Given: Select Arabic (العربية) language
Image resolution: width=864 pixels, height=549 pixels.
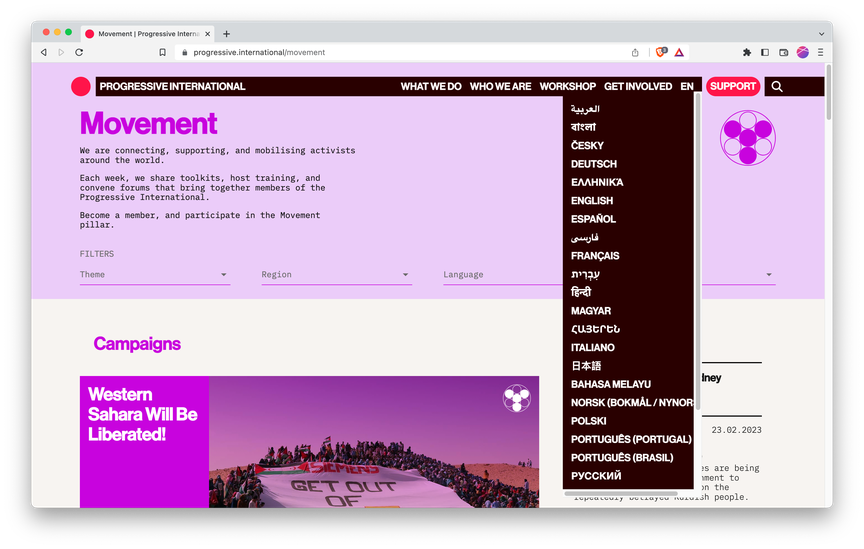Looking at the screenshot, I should click(x=585, y=109).
